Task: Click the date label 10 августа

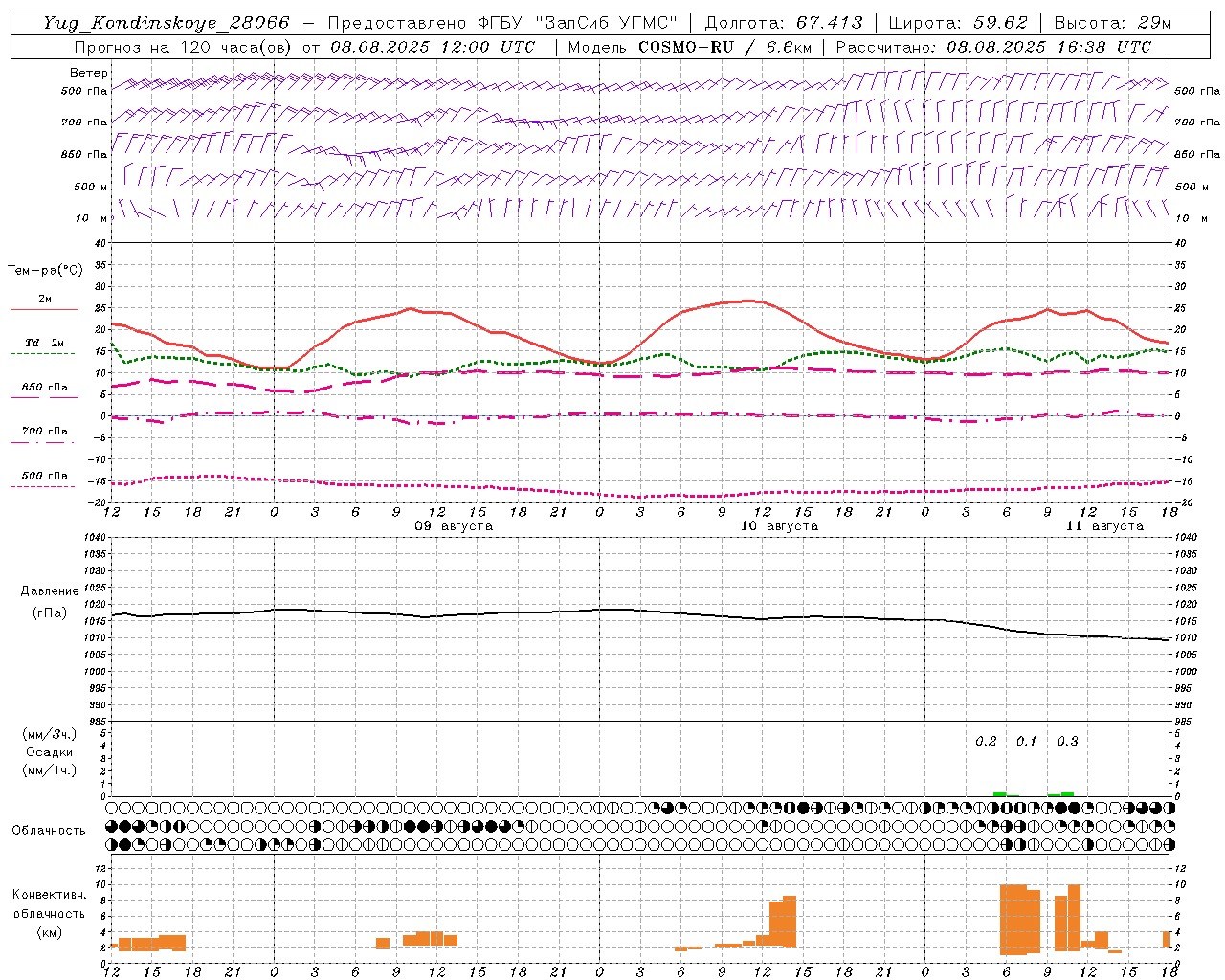Action: [x=779, y=526]
